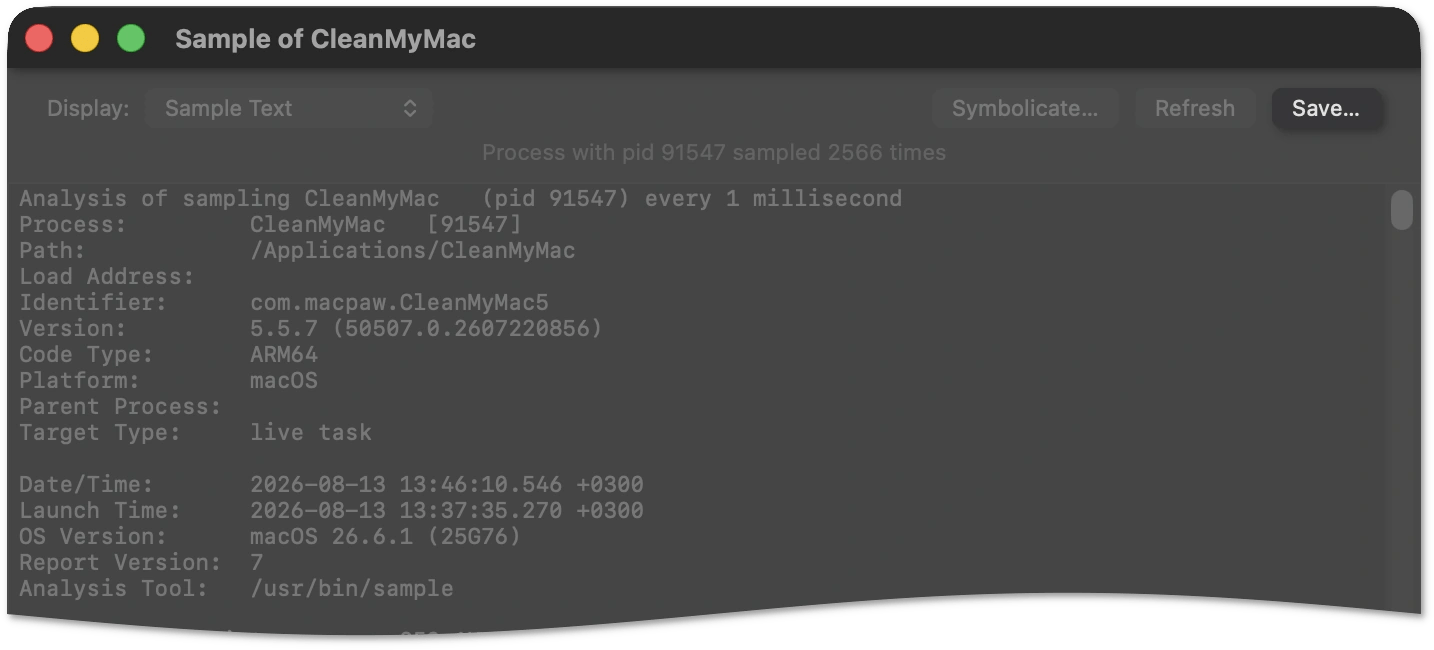Click the Symbolicate... button

click(1025, 108)
